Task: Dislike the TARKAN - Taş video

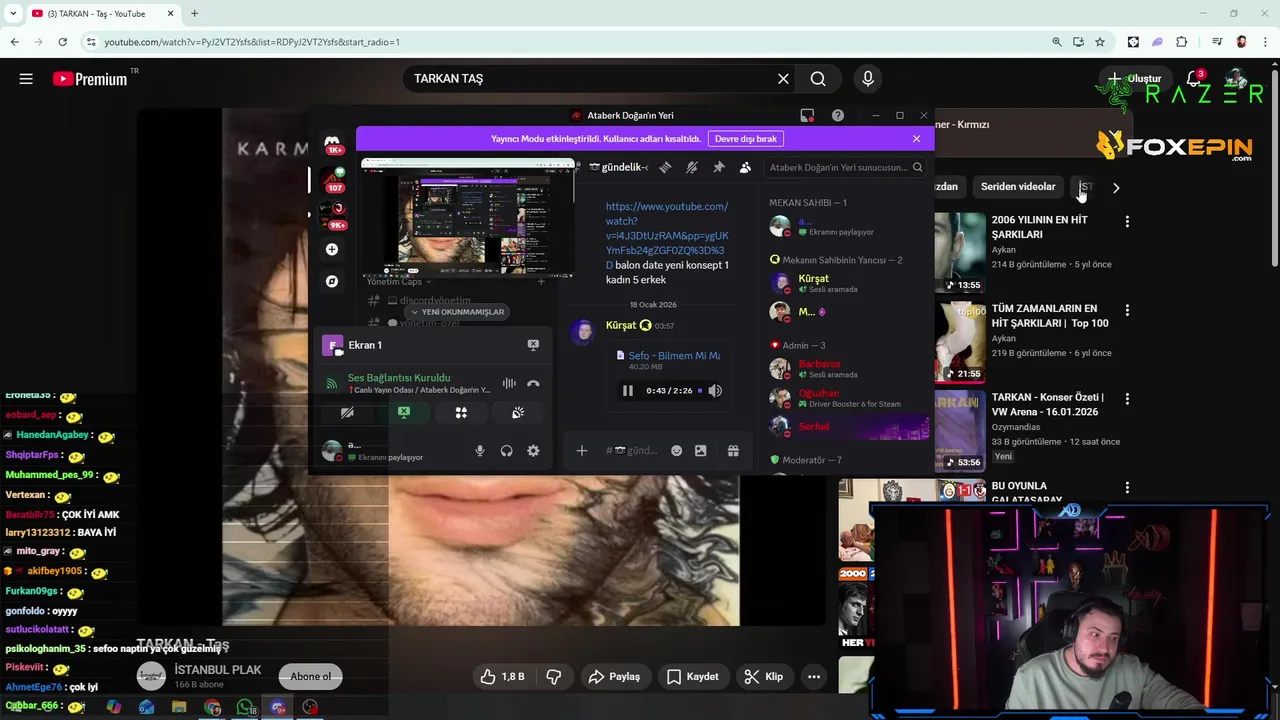Action: 553,677
